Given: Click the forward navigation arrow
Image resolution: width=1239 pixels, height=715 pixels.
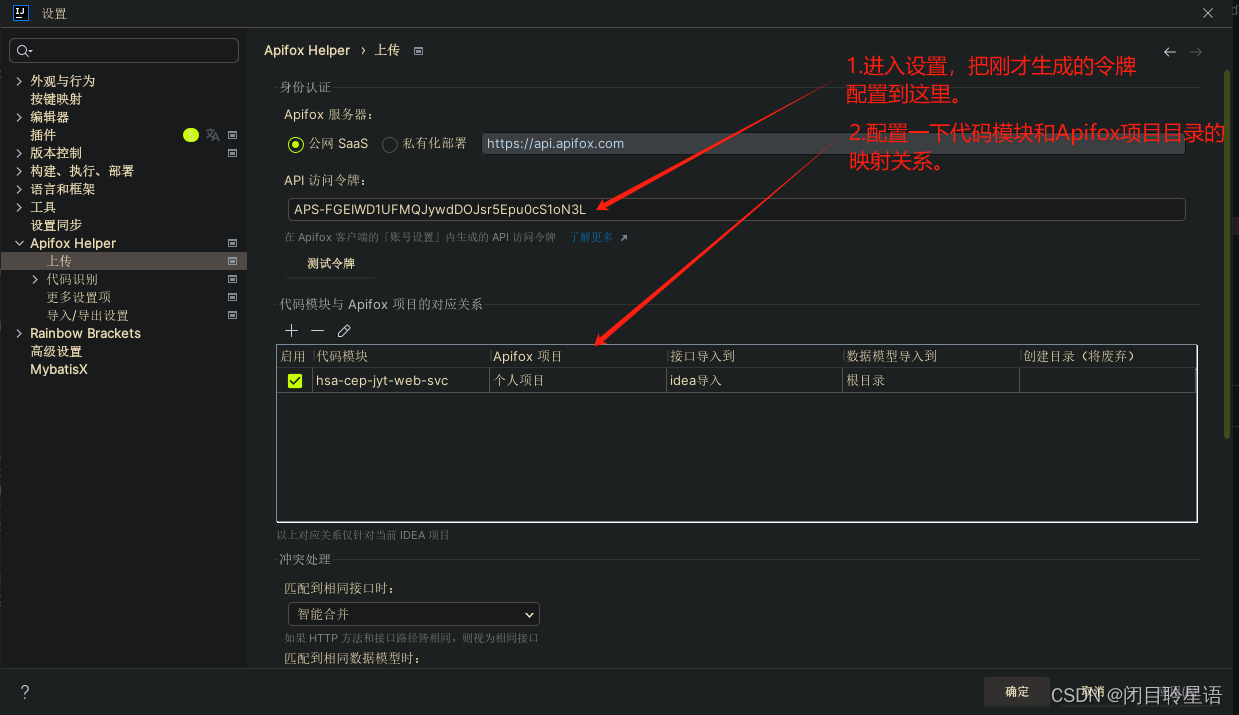Looking at the screenshot, I should coord(1196,52).
